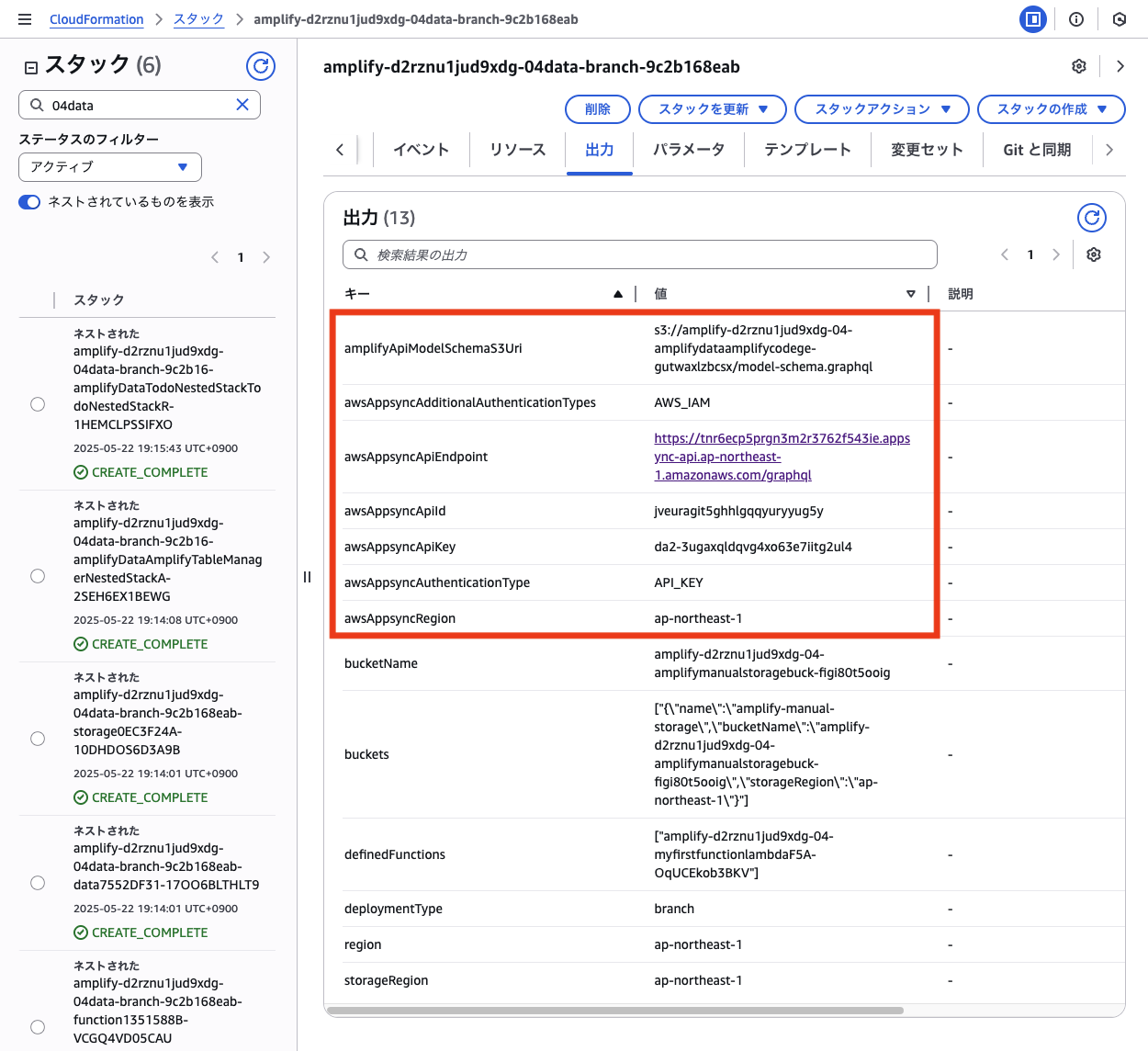Open outputs table preferences gear
The image size is (1148, 1051).
(1094, 254)
